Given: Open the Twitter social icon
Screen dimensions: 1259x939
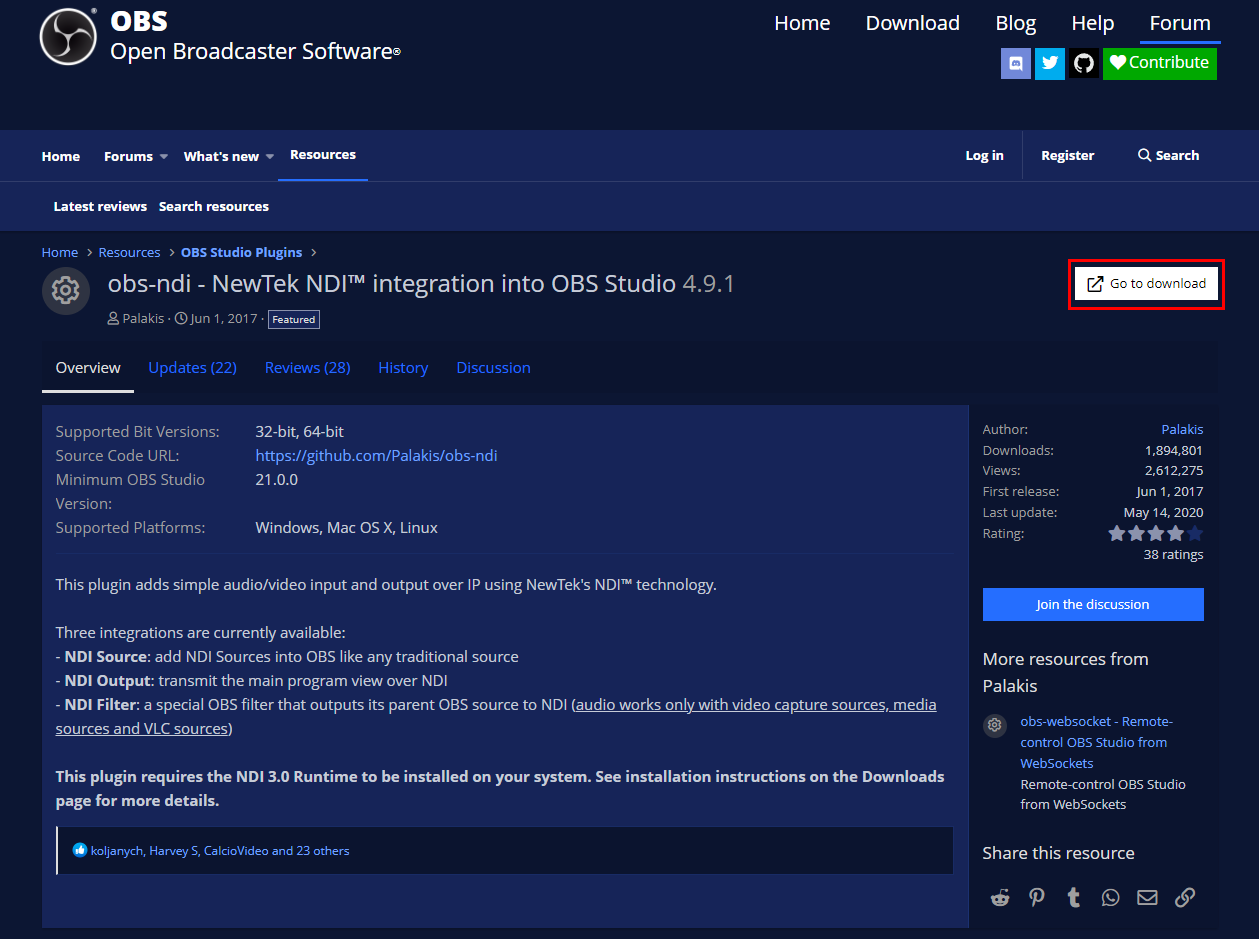Looking at the screenshot, I should 1050,63.
